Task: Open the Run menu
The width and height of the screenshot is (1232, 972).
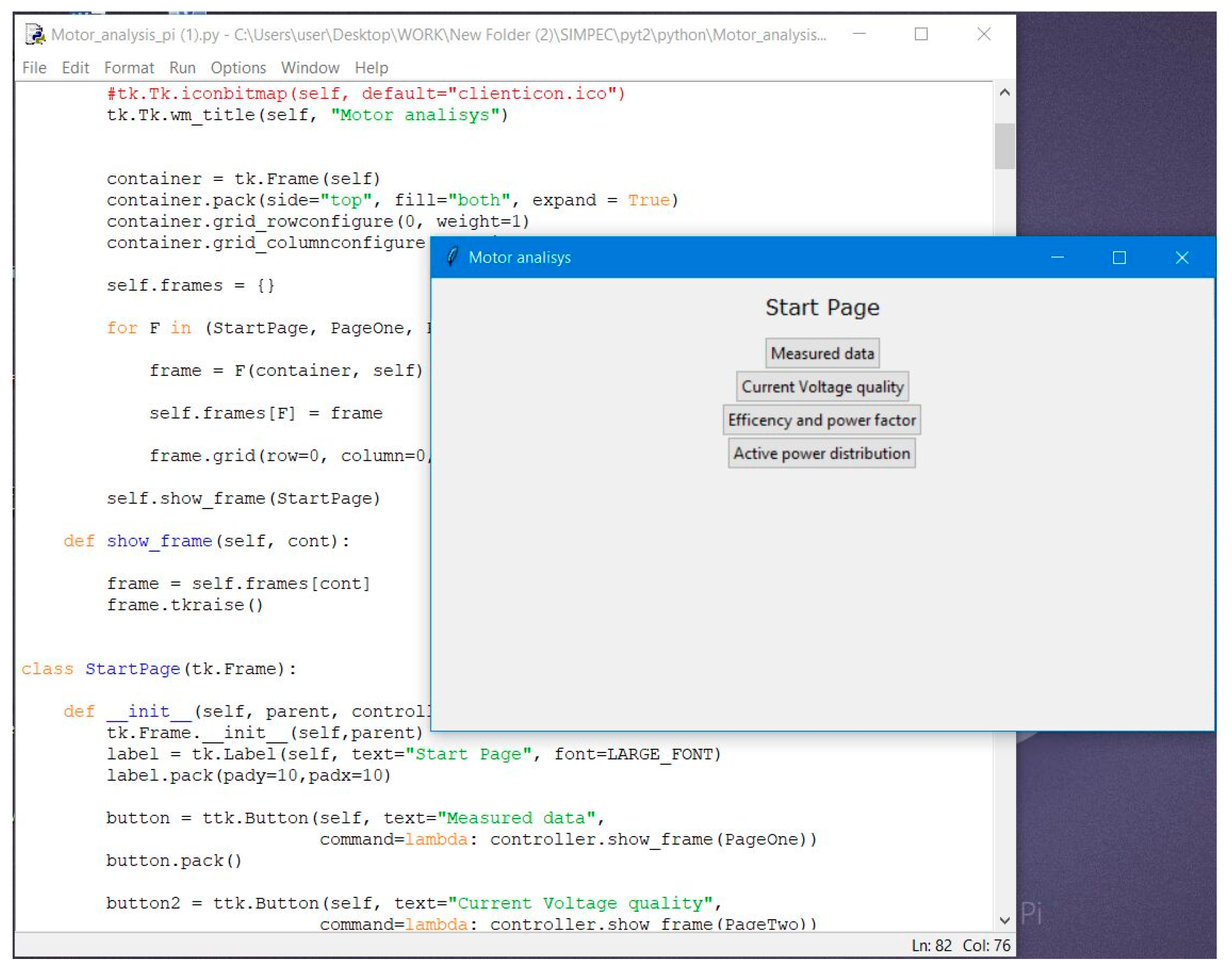Action: (x=182, y=67)
